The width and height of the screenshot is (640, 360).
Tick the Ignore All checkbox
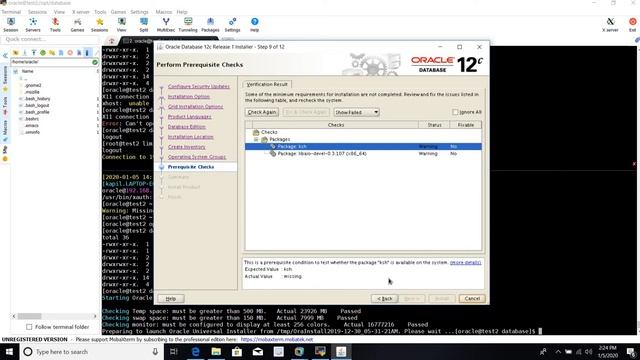(455, 112)
